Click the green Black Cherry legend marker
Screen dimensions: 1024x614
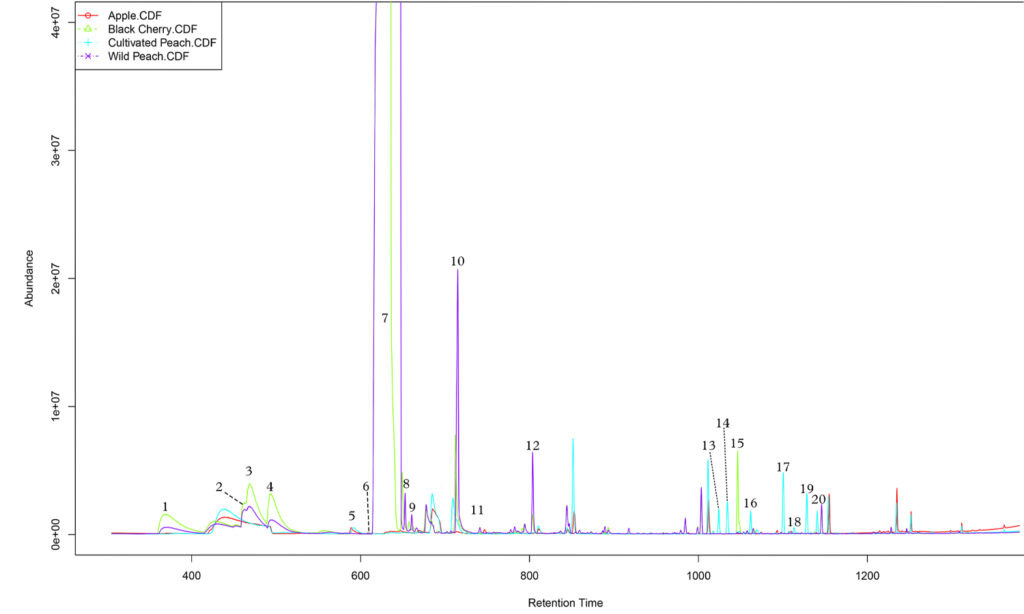coord(88,29)
